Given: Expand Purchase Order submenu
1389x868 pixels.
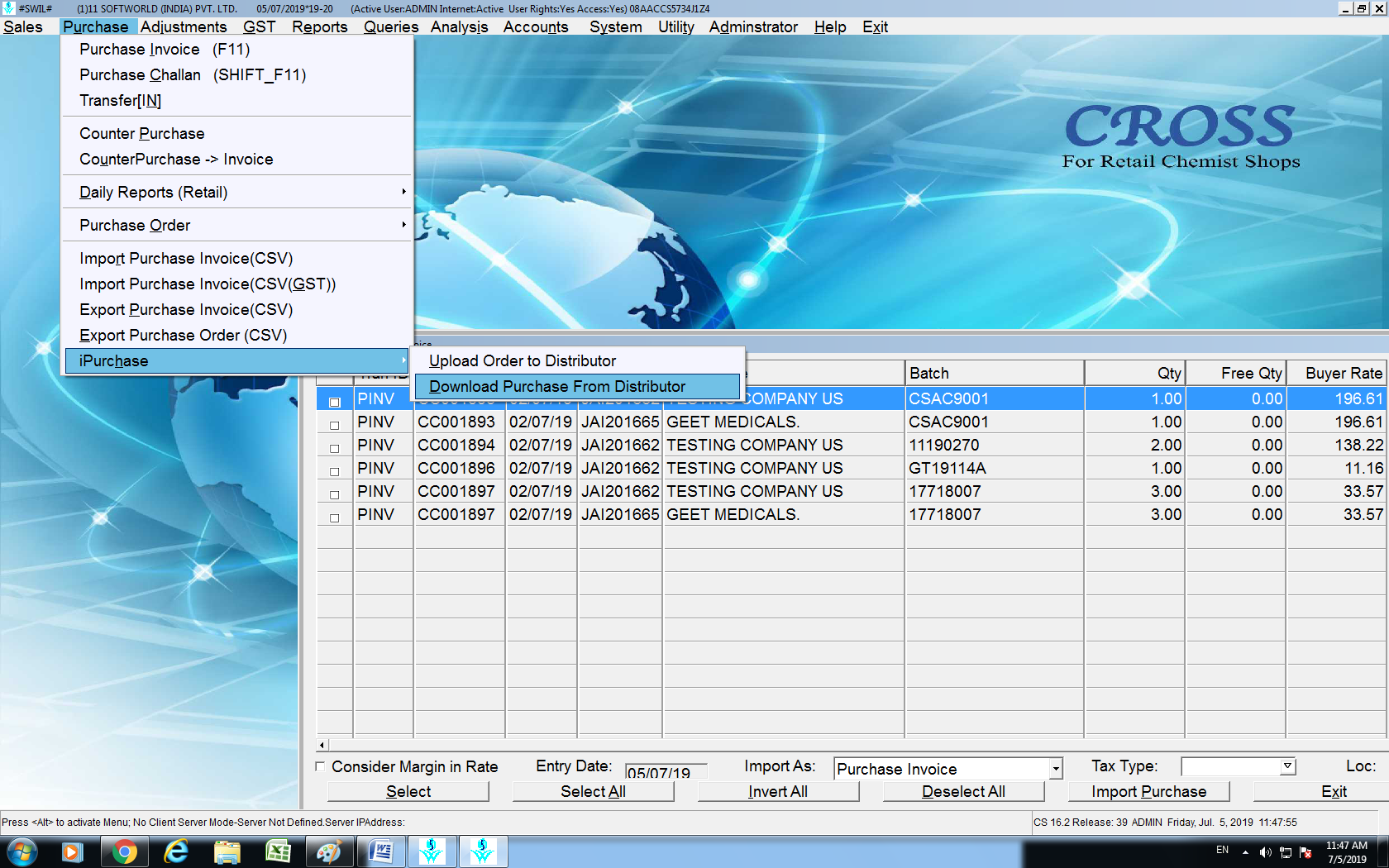Looking at the screenshot, I should [x=238, y=225].
